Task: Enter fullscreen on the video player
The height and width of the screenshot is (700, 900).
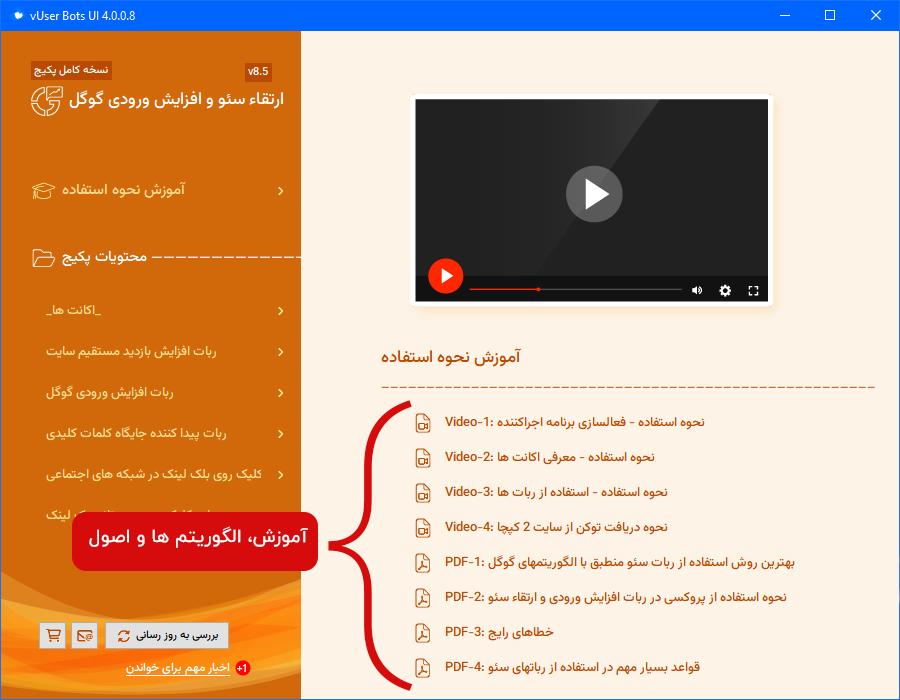Action: (x=753, y=290)
